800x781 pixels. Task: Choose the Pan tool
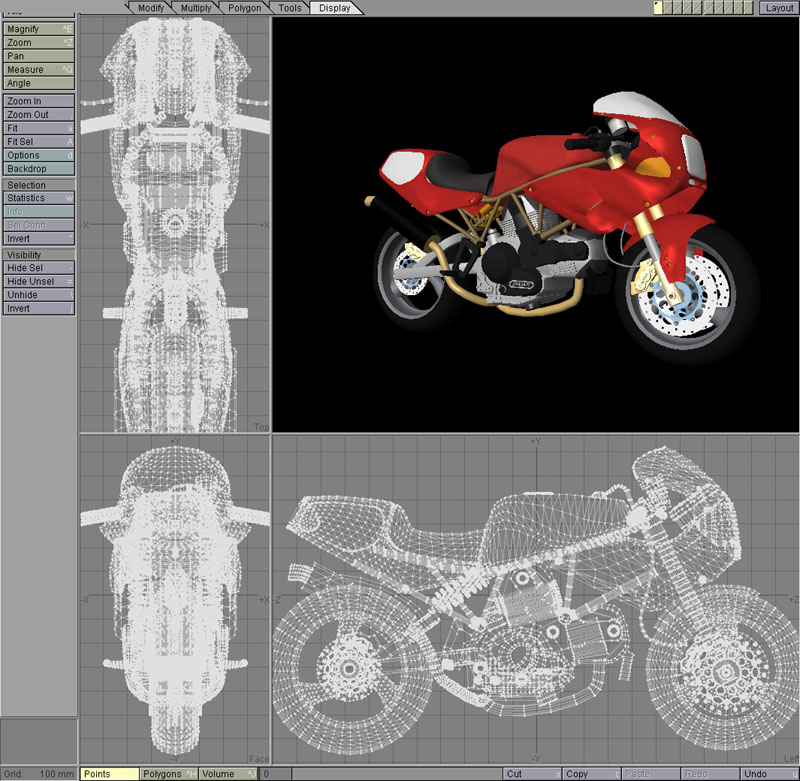tap(39, 56)
